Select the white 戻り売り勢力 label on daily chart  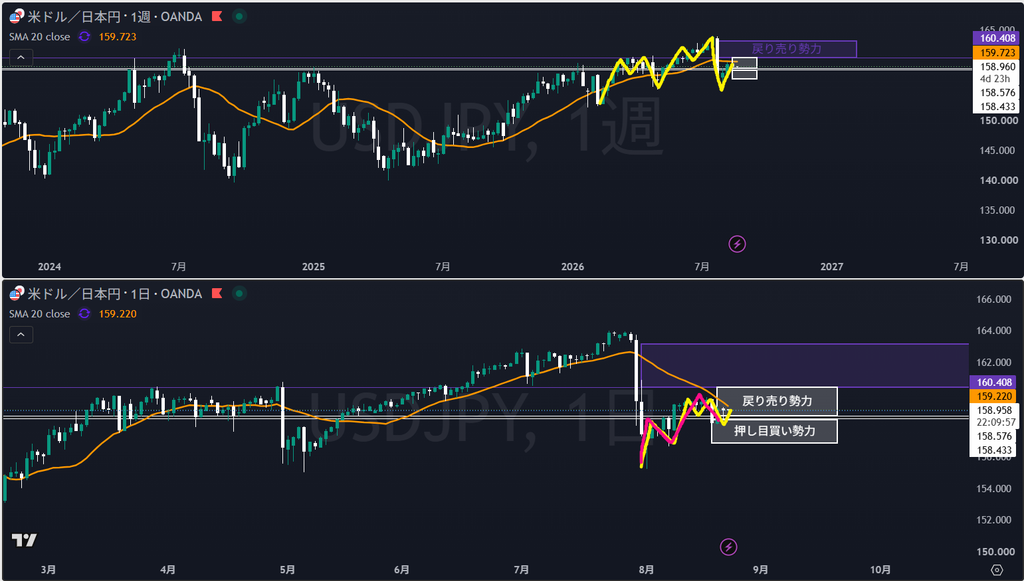pyautogui.click(x=777, y=401)
